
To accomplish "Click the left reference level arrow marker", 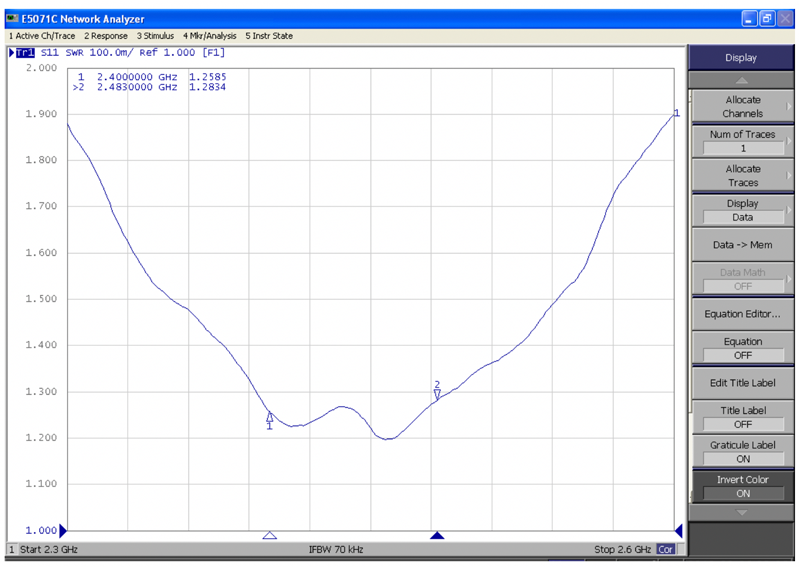I will click(x=64, y=530).
